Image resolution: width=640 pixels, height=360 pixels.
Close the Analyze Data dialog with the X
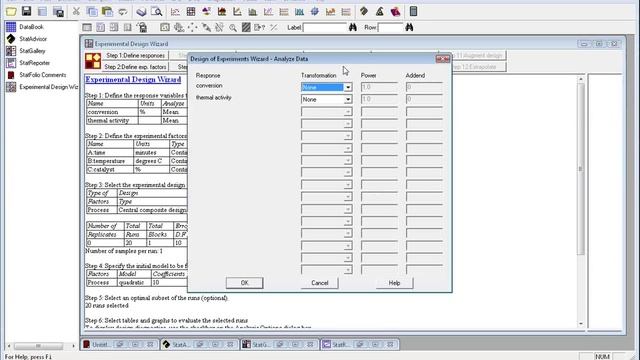pos(442,59)
